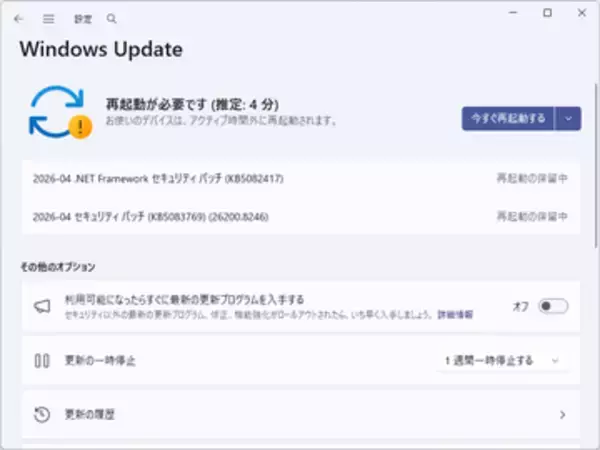Click 今すぐ再起動する button
The height and width of the screenshot is (450, 600).
click(x=508, y=119)
